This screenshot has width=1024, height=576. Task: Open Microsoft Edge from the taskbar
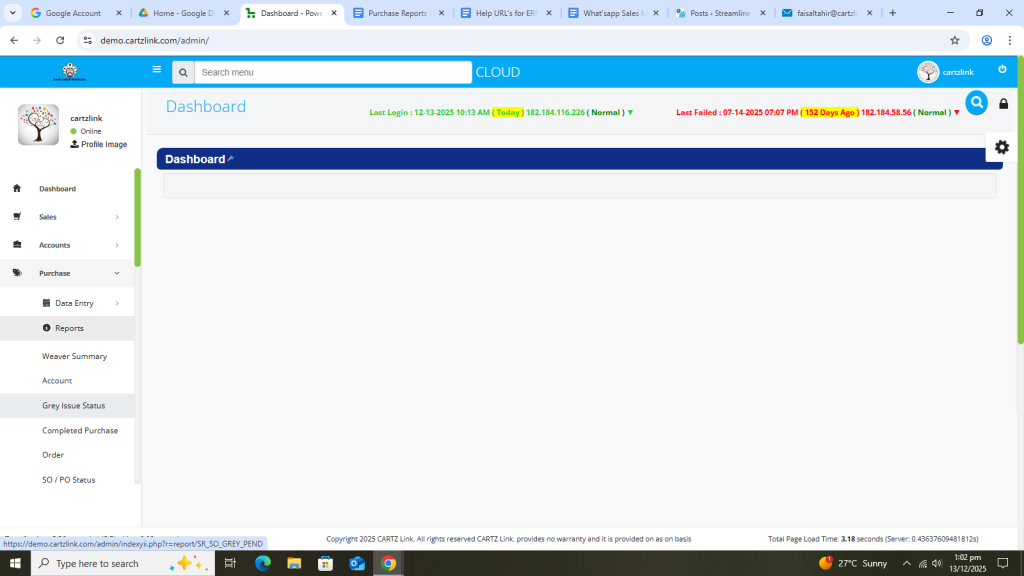(x=263, y=564)
